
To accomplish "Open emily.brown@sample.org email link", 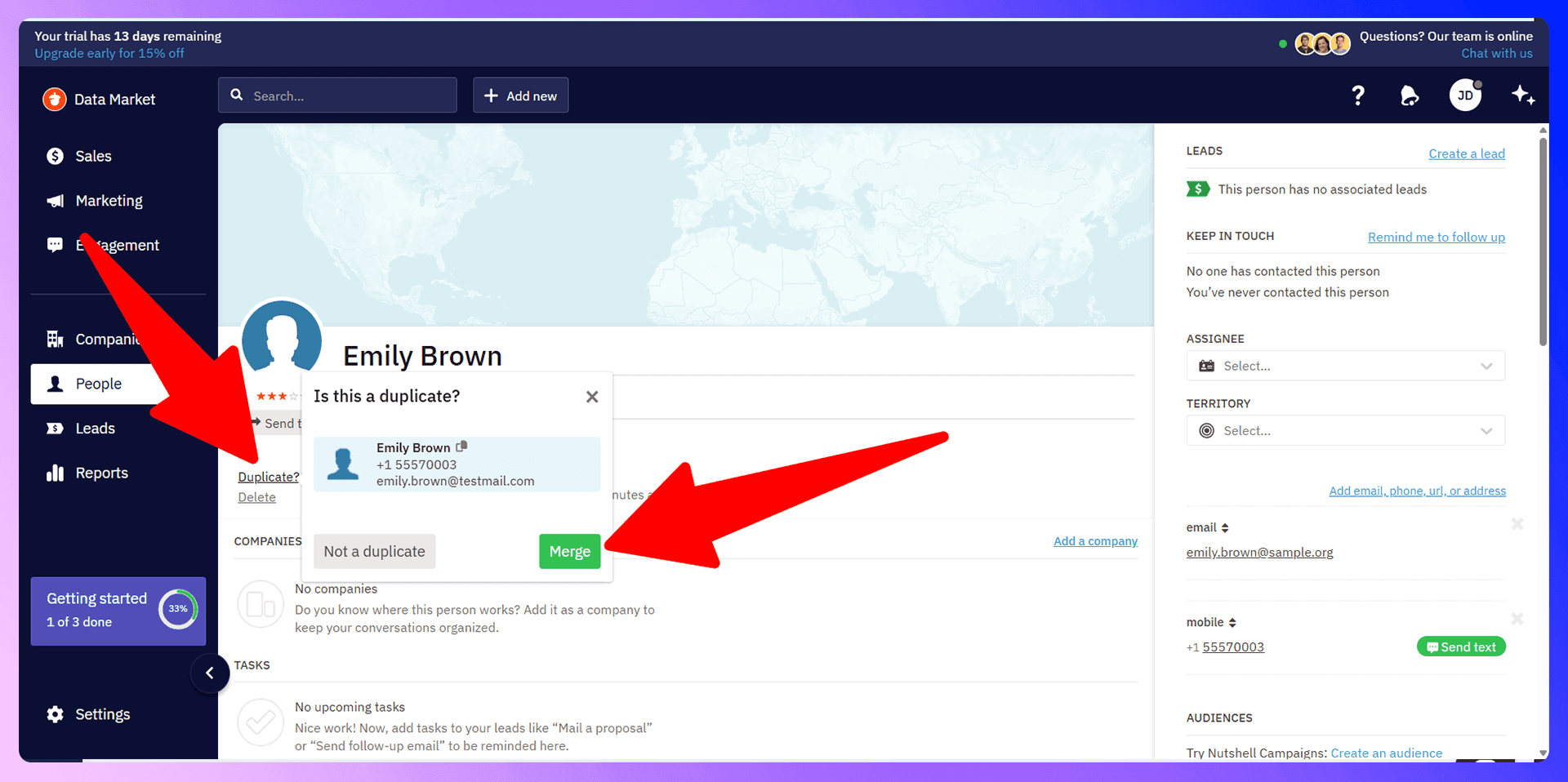I will [1259, 553].
